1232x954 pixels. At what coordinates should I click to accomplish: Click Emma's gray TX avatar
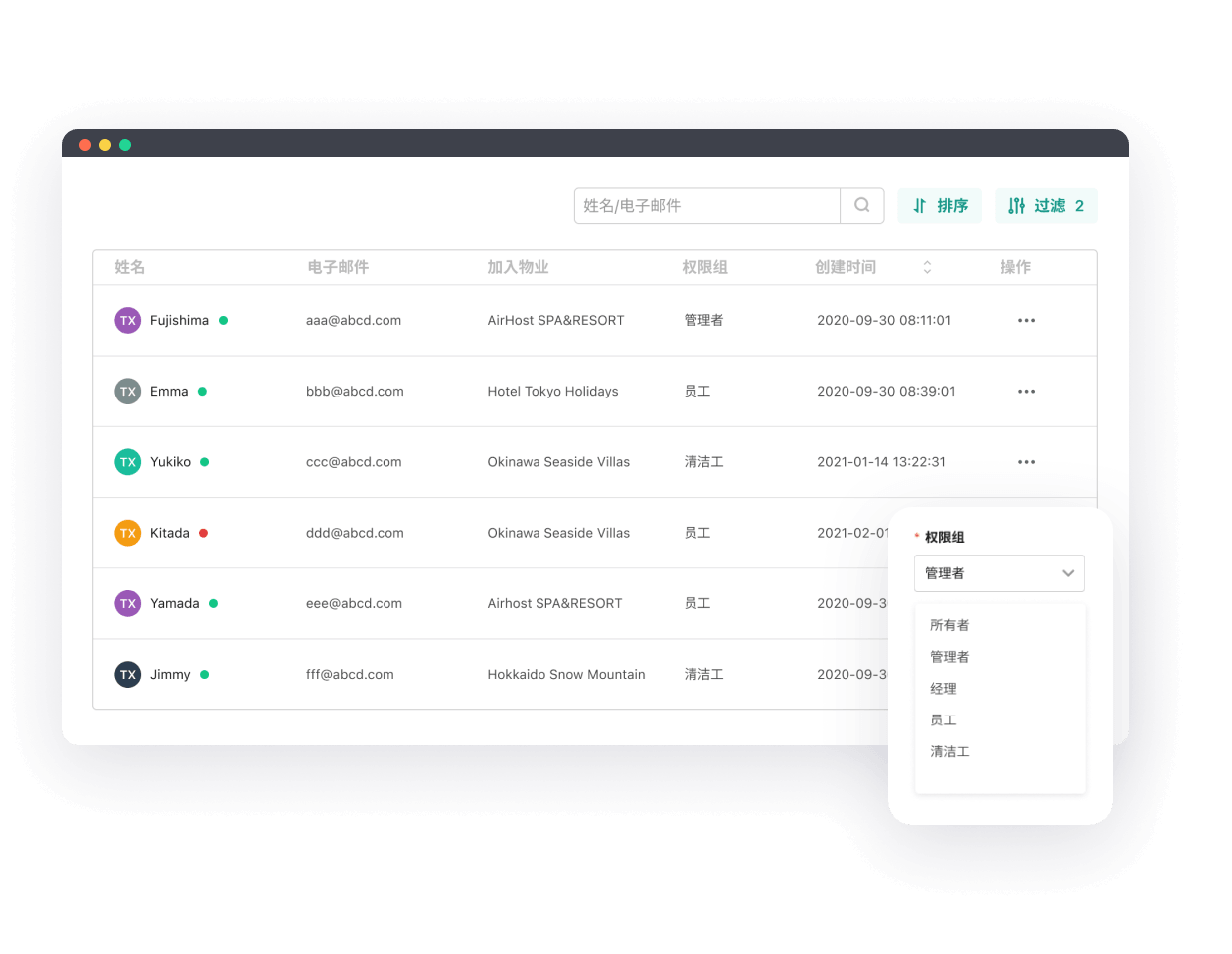[128, 392]
